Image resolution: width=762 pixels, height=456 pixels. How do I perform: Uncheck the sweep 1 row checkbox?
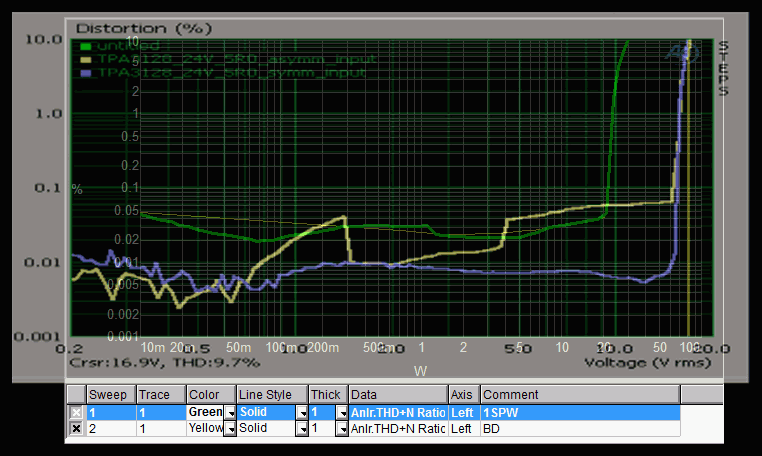(76, 412)
